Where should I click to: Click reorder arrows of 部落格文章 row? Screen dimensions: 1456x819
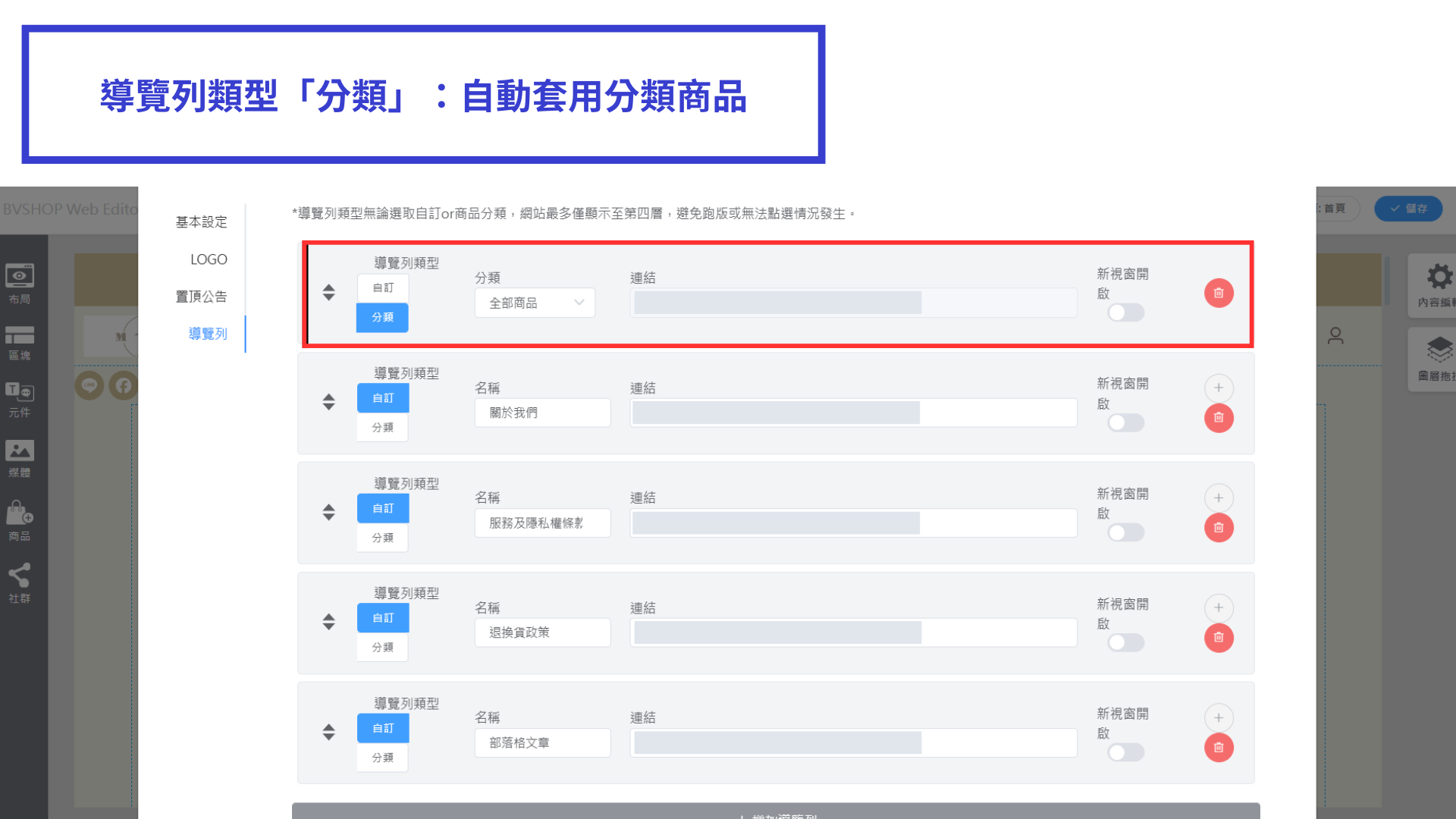pos(328,732)
